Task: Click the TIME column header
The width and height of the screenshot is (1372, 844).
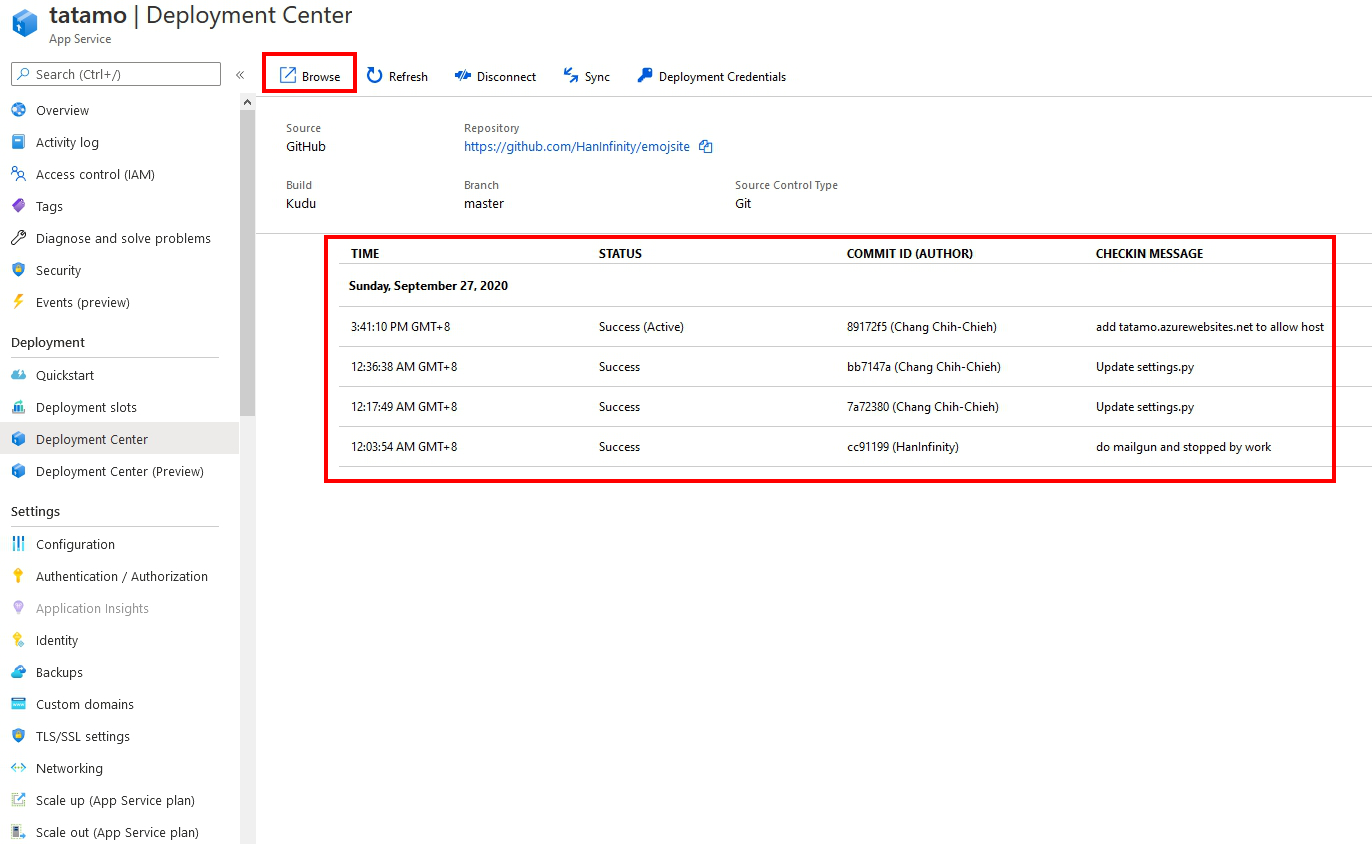Action: pyautogui.click(x=365, y=254)
